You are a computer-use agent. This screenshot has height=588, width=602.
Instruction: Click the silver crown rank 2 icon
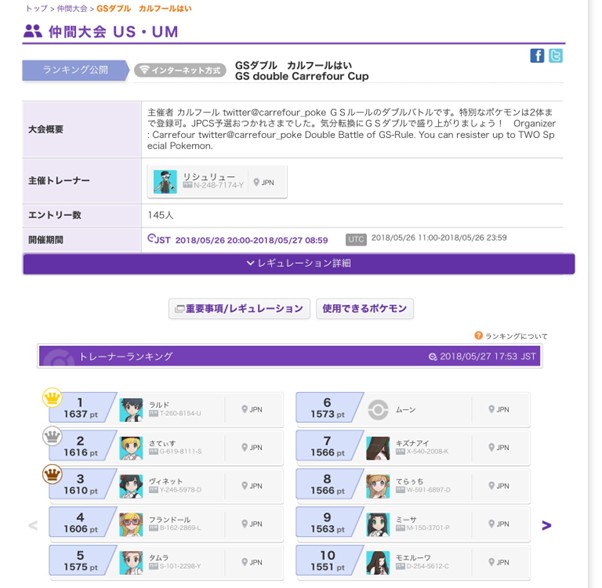click(52, 436)
